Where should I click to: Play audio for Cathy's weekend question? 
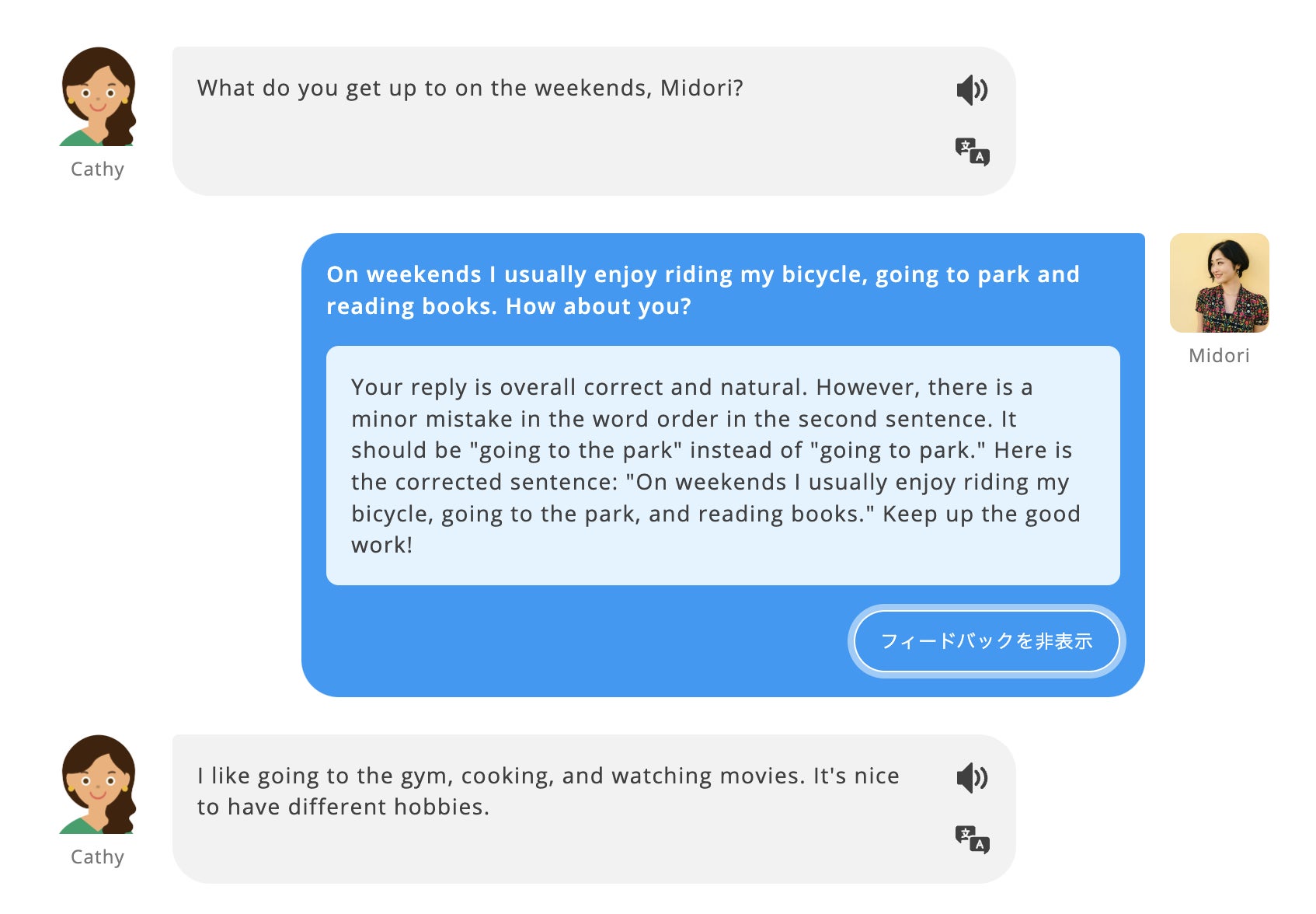click(x=972, y=90)
